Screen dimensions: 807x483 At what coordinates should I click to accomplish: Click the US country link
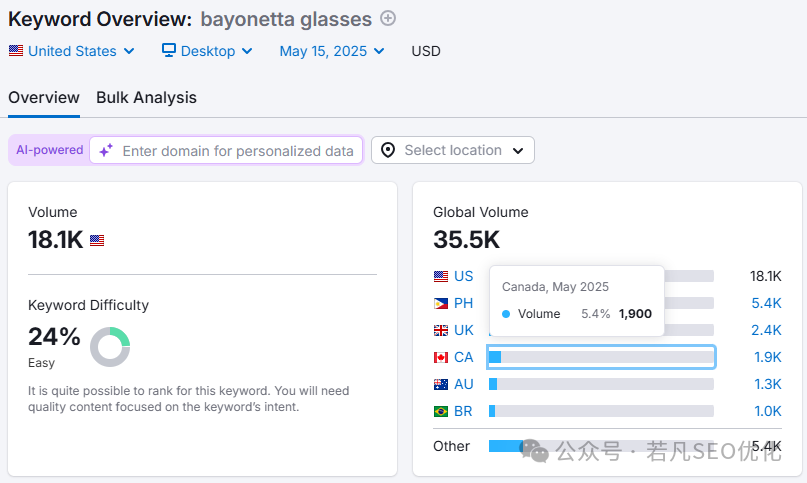tap(464, 276)
